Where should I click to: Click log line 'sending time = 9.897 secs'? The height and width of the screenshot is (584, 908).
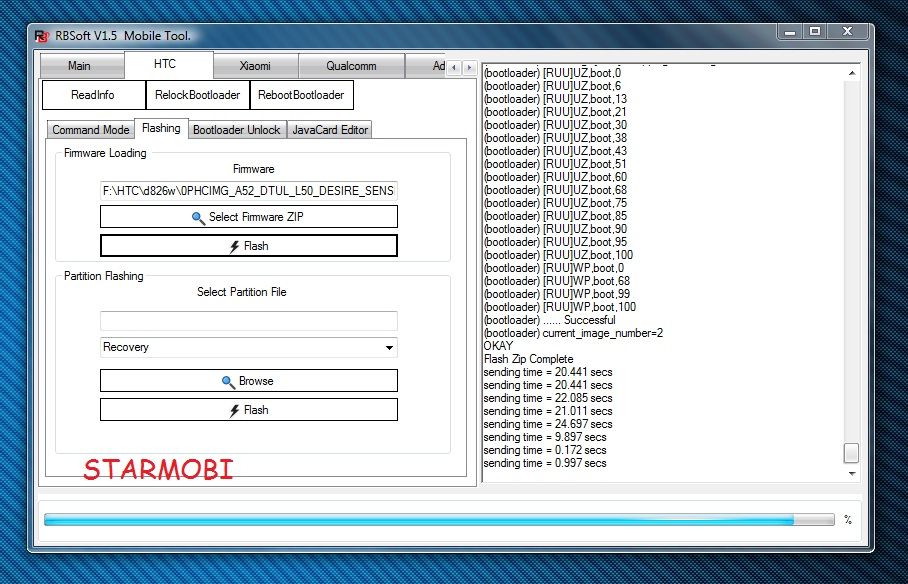pyautogui.click(x=545, y=437)
